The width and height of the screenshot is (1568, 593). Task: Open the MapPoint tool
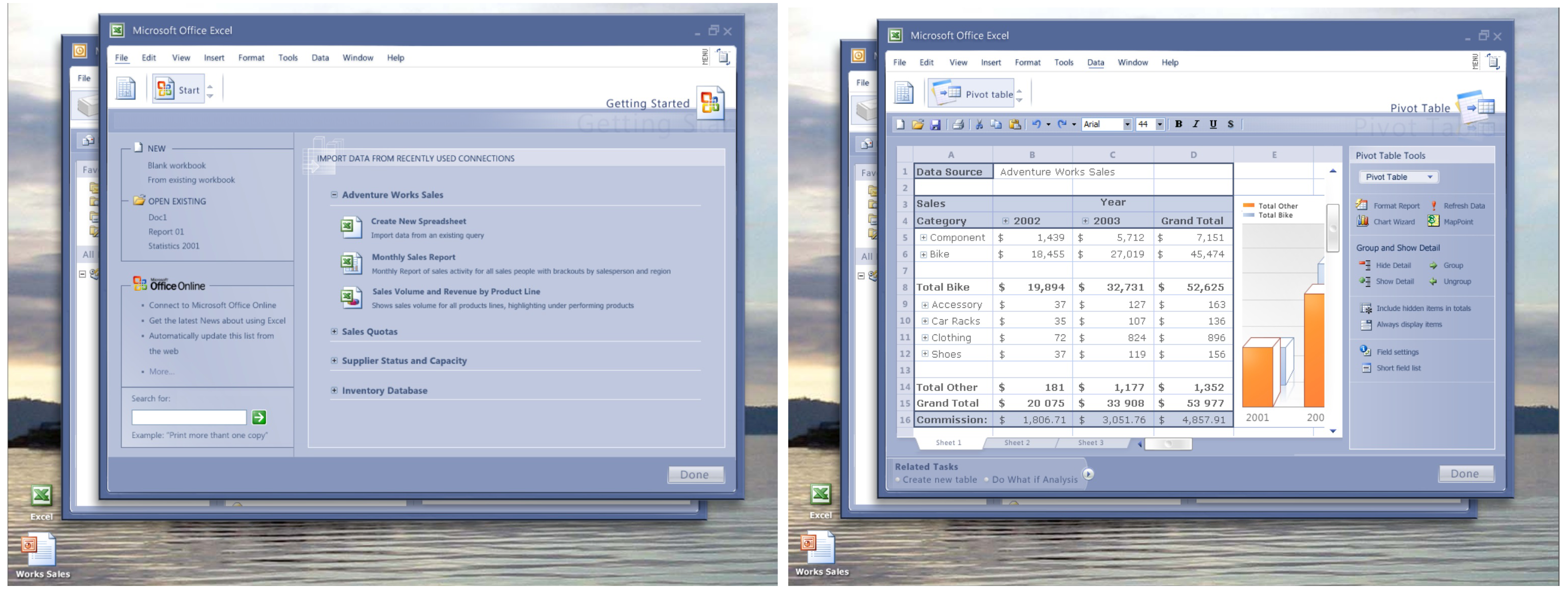click(x=1451, y=221)
